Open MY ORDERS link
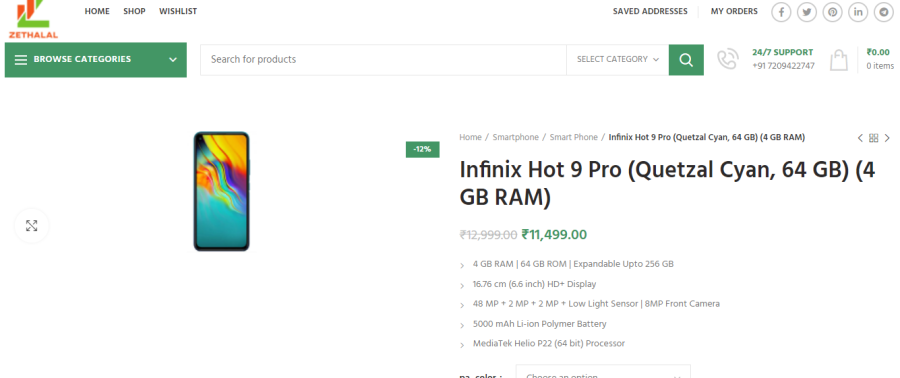900x378 pixels. [734, 11]
